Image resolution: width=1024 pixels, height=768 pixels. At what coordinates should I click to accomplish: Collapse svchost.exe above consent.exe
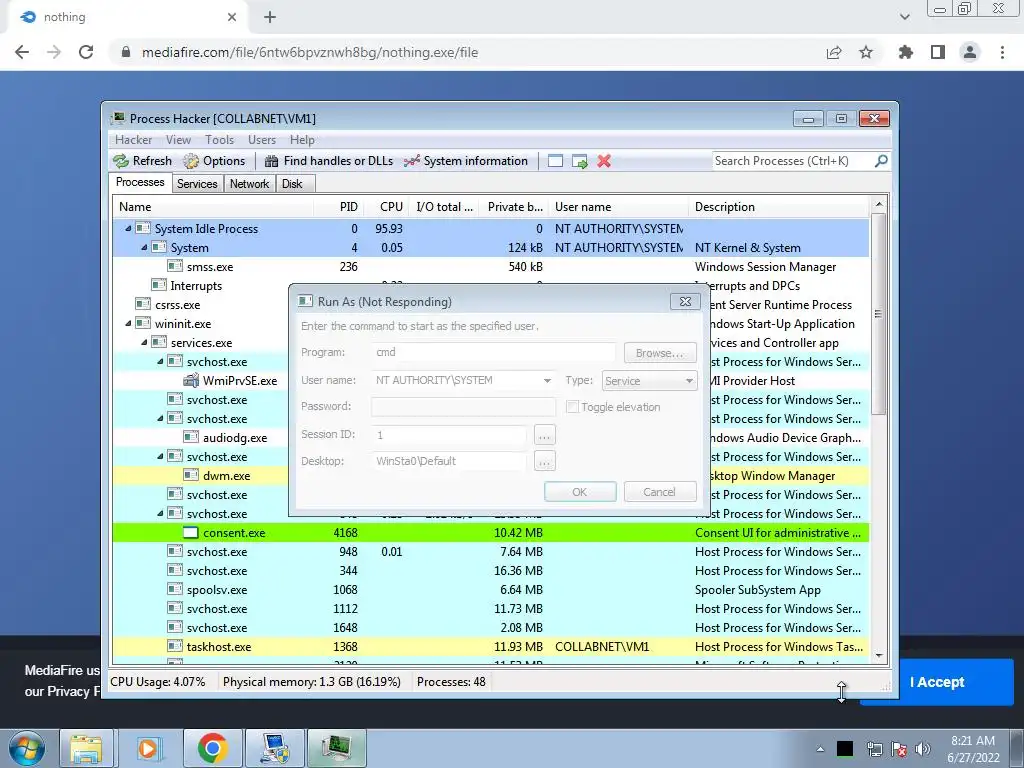pyautogui.click(x=160, y=513)
